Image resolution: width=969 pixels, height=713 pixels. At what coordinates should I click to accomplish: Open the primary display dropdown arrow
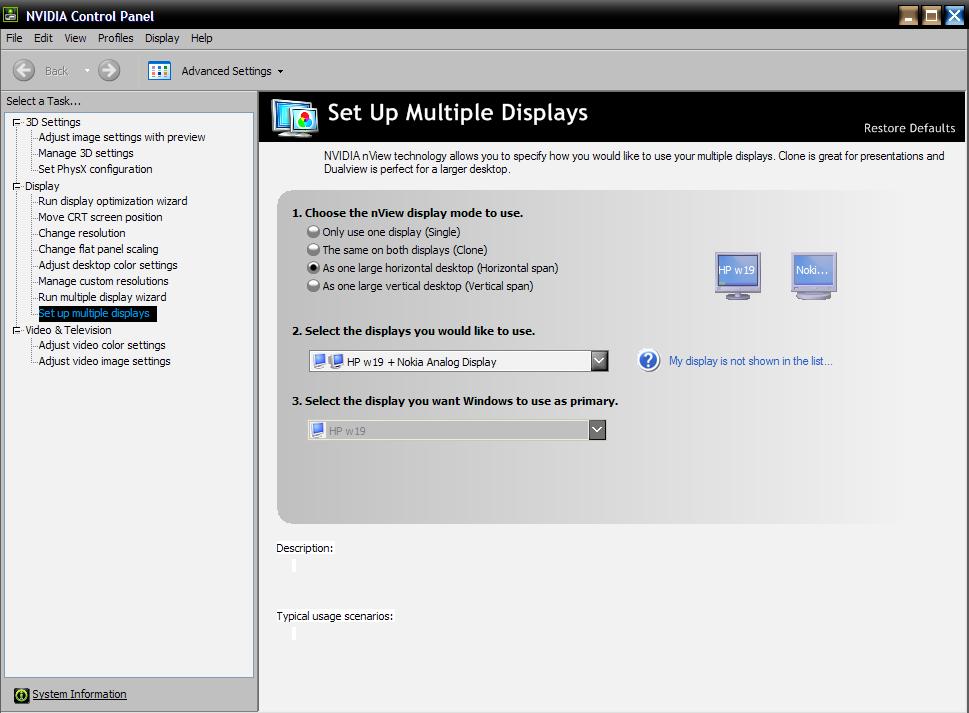(597, 430)
